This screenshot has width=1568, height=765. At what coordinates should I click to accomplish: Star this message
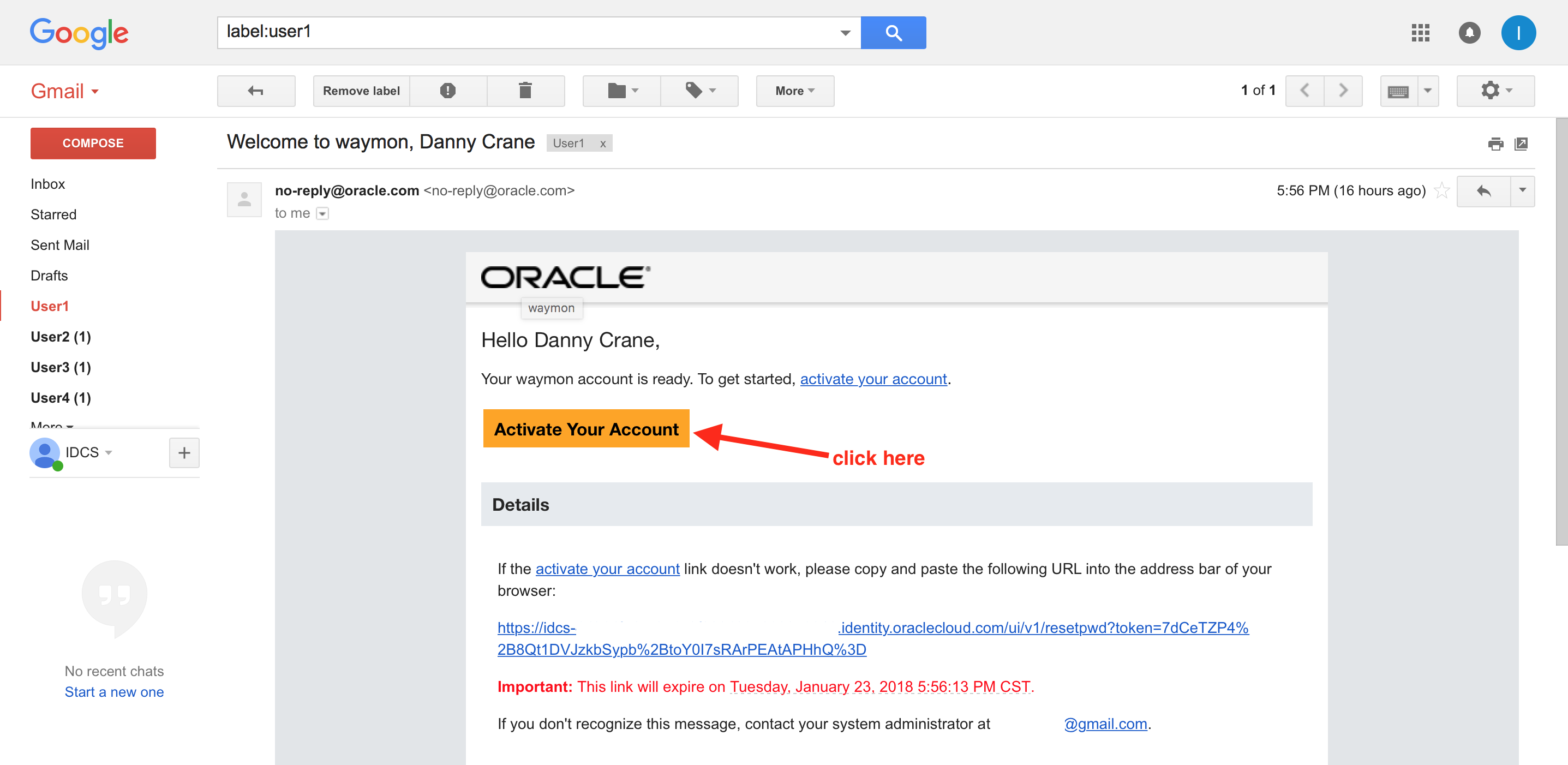[1442, 191]
